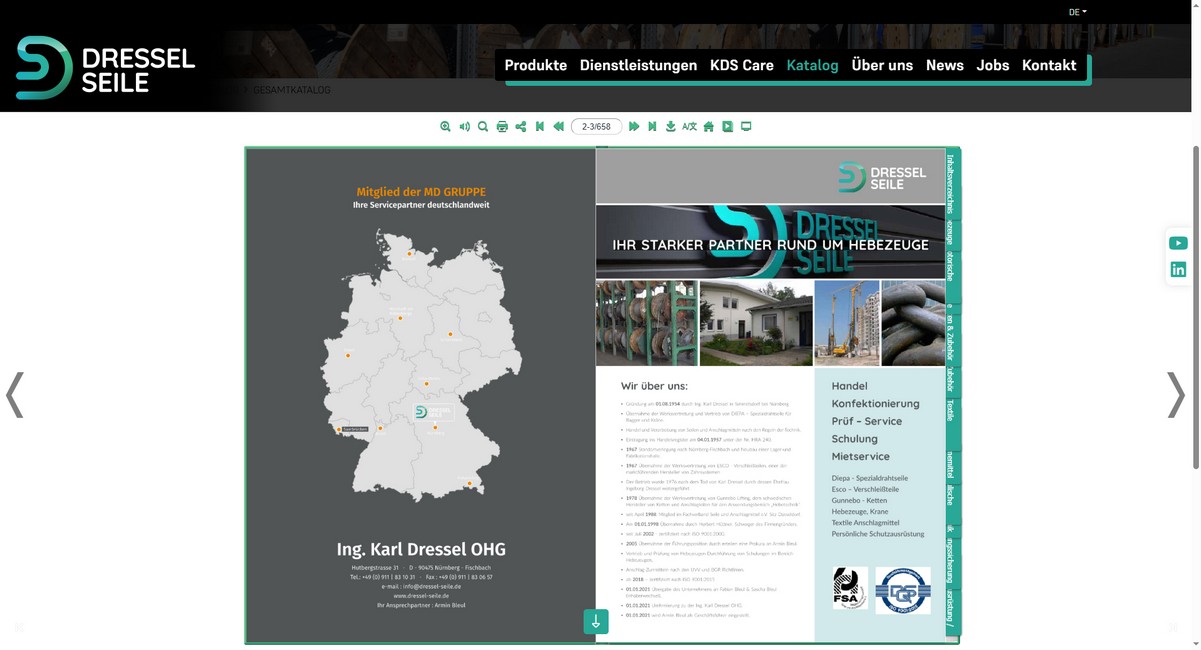Return to catalog home via house icon

click(x=709, y=127)
